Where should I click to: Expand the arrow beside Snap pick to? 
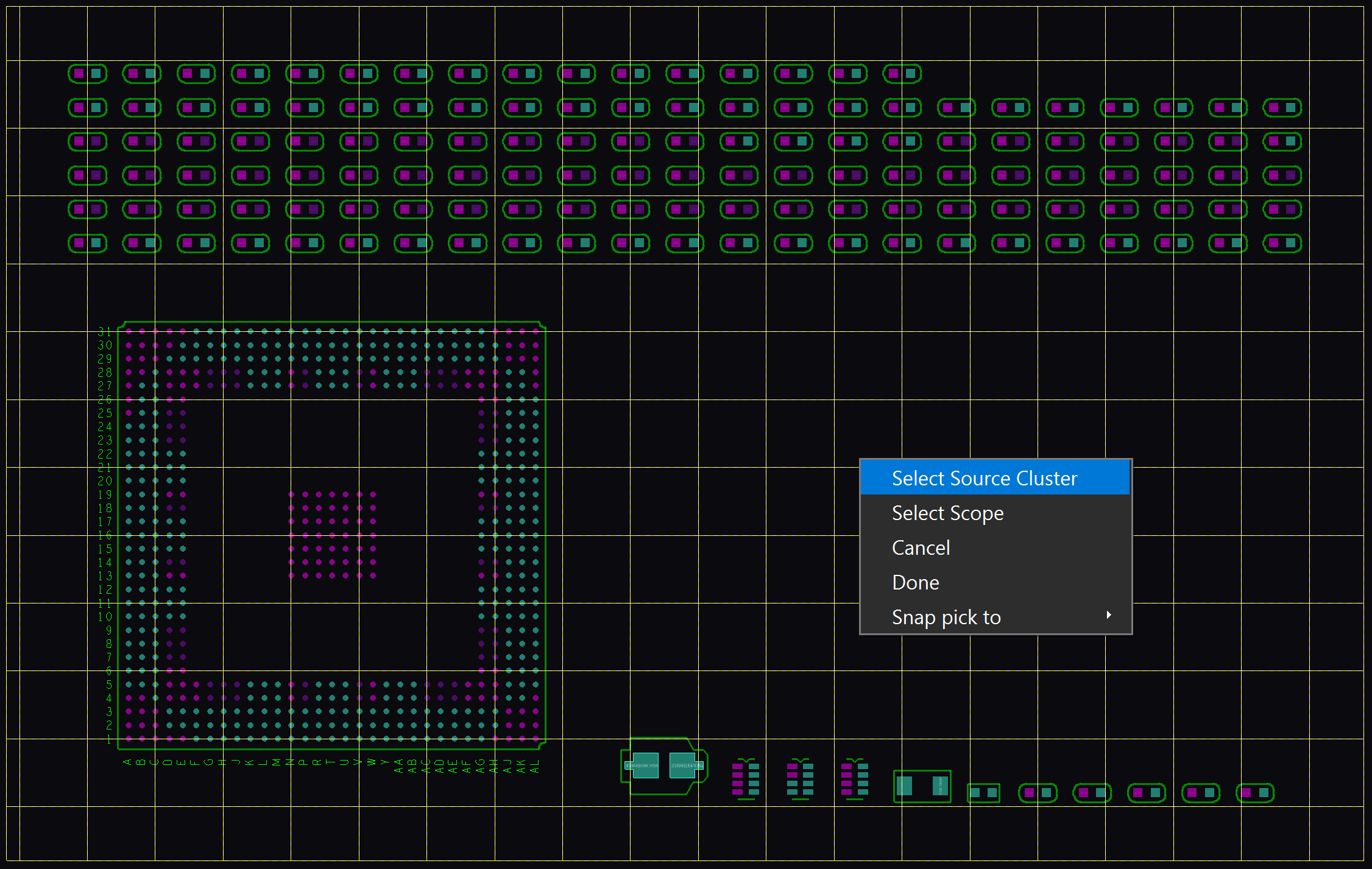[1109, 615]
